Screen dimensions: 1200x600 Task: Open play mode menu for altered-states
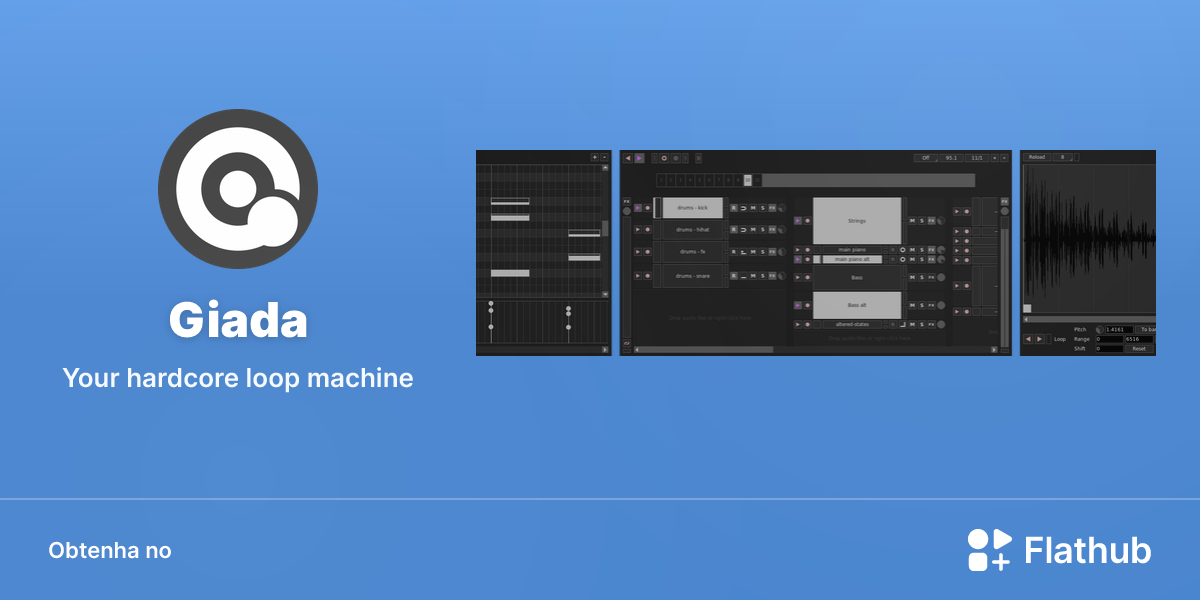click(x=902, y=324)
